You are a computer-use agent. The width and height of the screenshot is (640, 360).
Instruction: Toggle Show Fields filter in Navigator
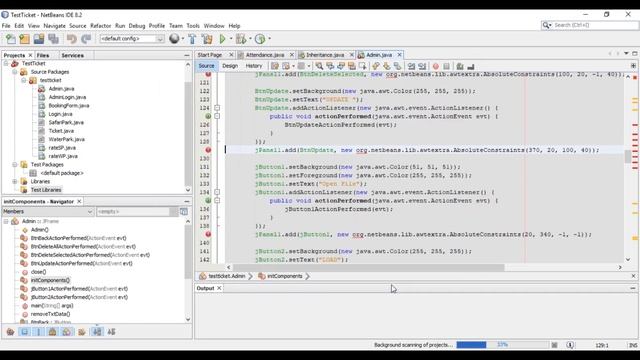[24, 332]
